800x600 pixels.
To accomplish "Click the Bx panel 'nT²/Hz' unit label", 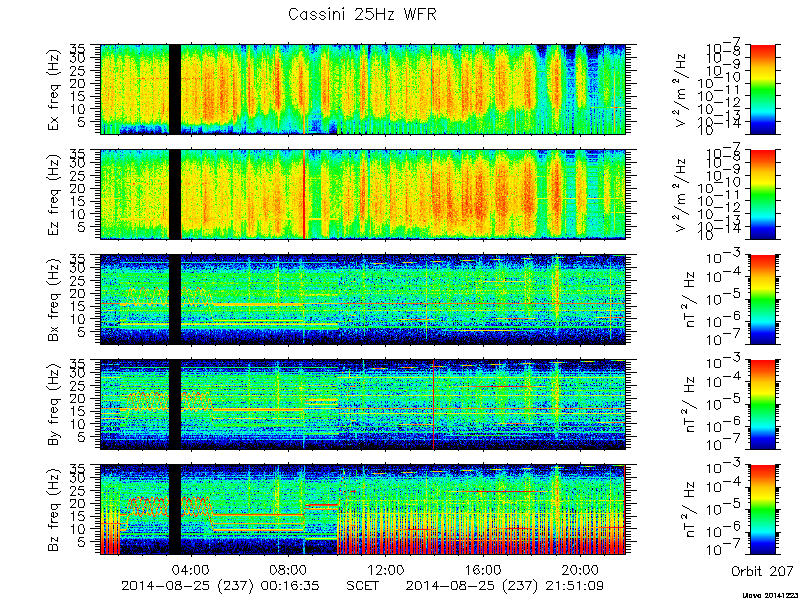I will 687,299.
